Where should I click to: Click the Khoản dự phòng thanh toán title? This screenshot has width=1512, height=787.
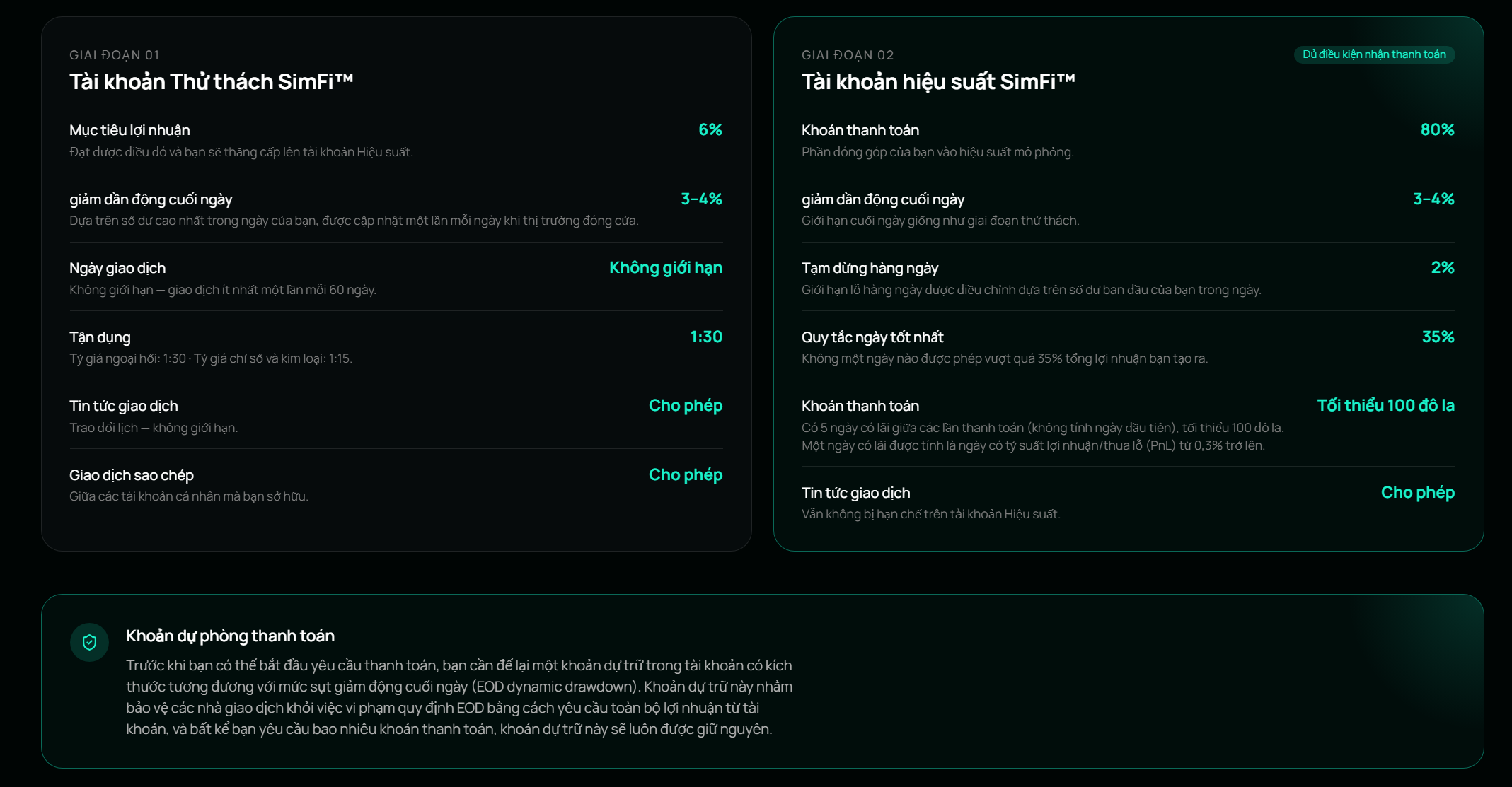230,636
